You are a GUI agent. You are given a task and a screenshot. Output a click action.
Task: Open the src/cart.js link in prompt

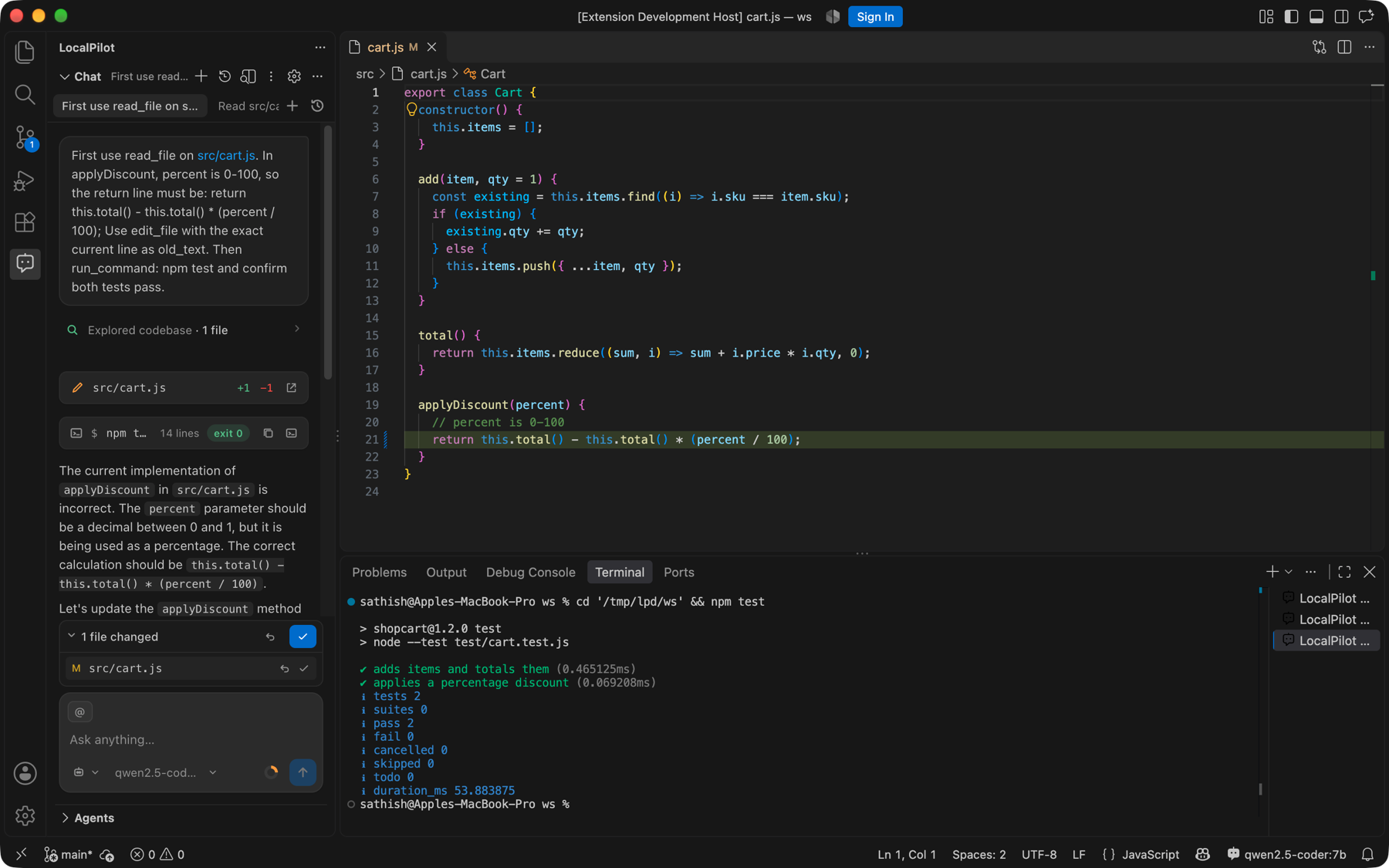pos(226,155)
